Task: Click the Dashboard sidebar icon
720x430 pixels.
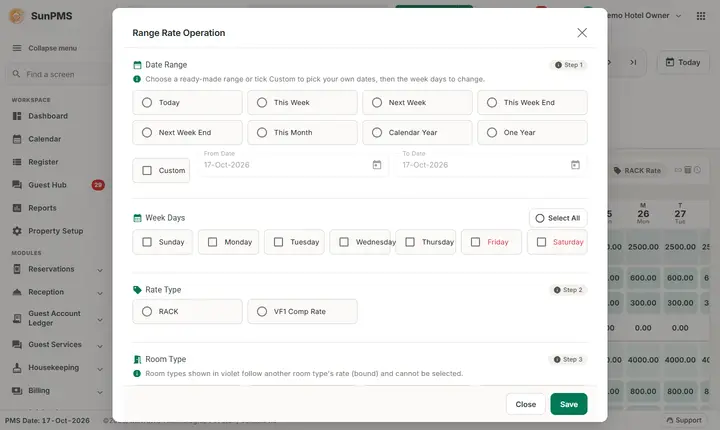Action: click(x=17, y=116)
